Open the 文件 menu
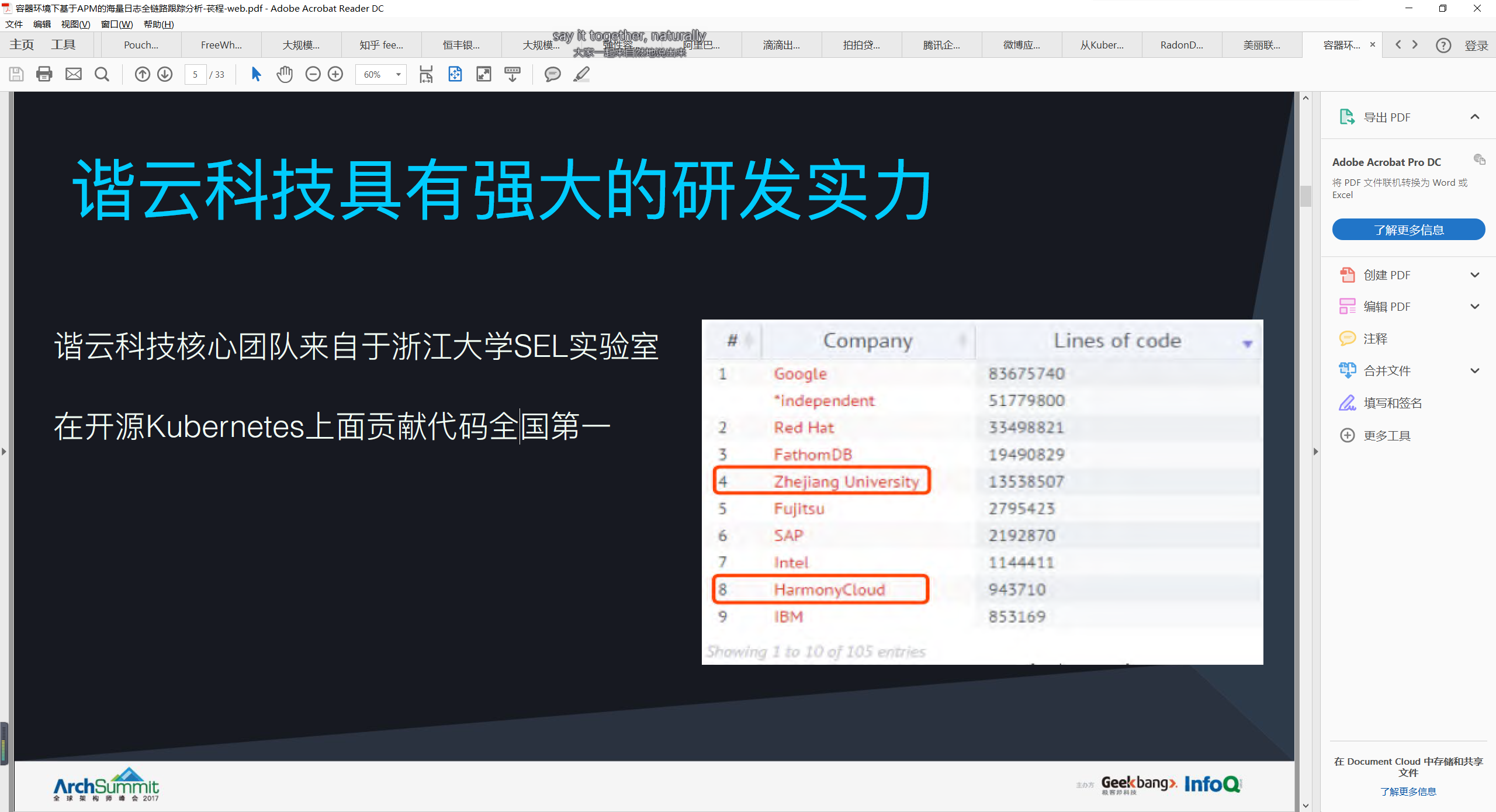Screen dimensions: 1496x812 click(14, 24)
